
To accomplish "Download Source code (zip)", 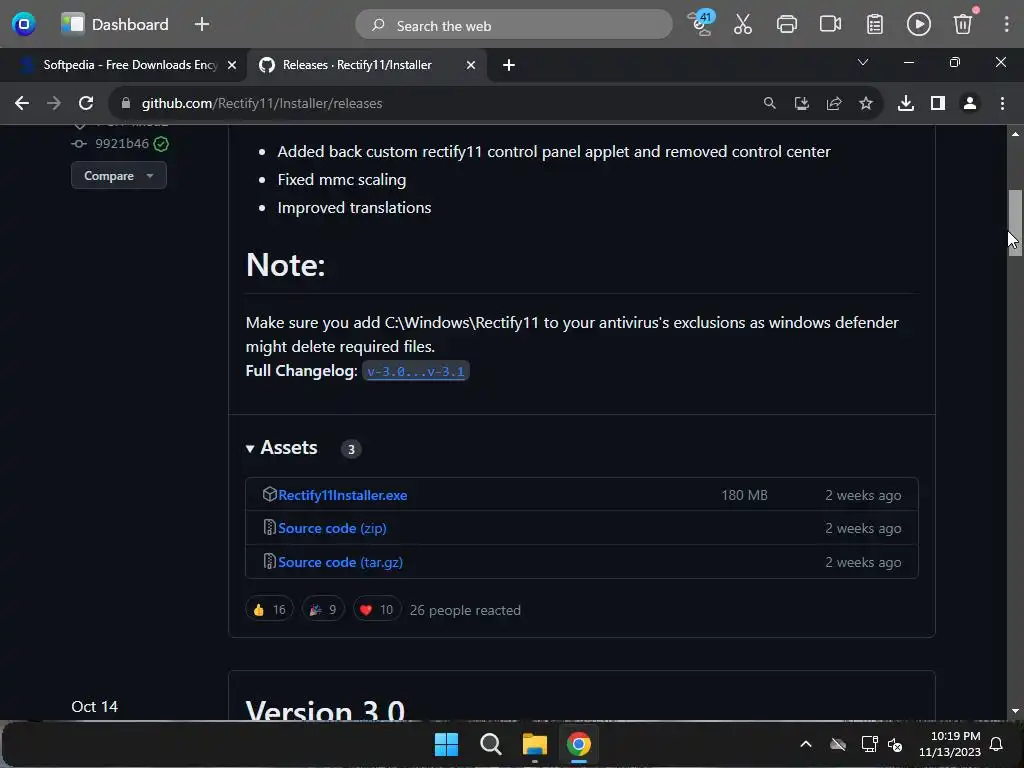I will pos(332,528).
